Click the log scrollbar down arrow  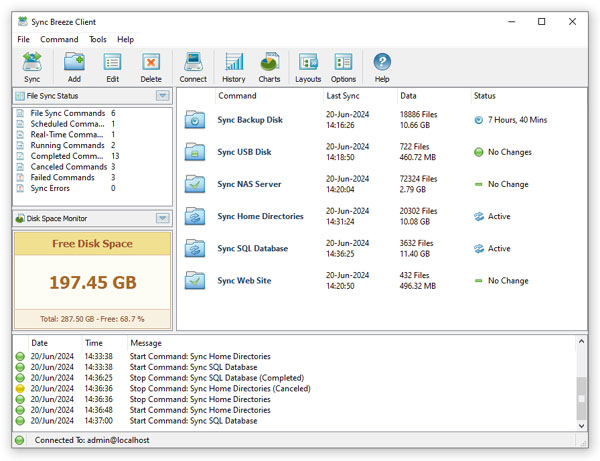[x=581, y=426]
